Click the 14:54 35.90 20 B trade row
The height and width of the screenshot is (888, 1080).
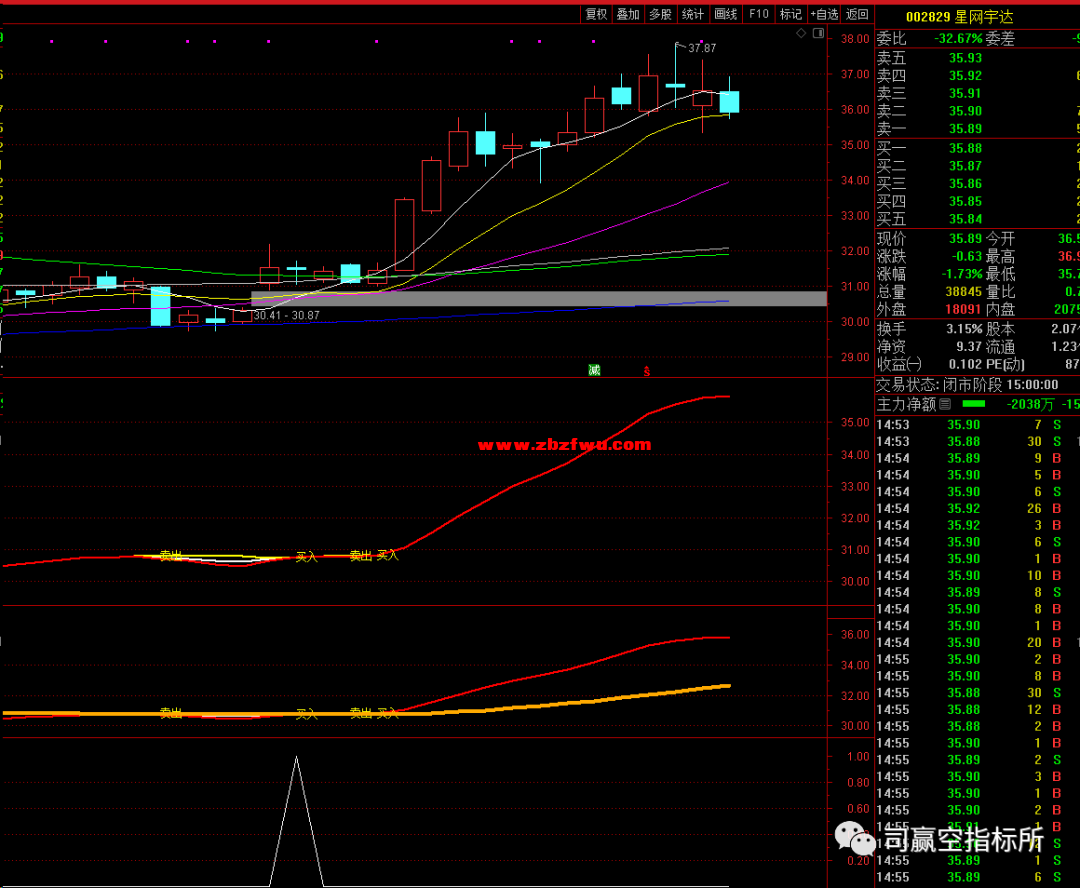(x=977, y=642)
